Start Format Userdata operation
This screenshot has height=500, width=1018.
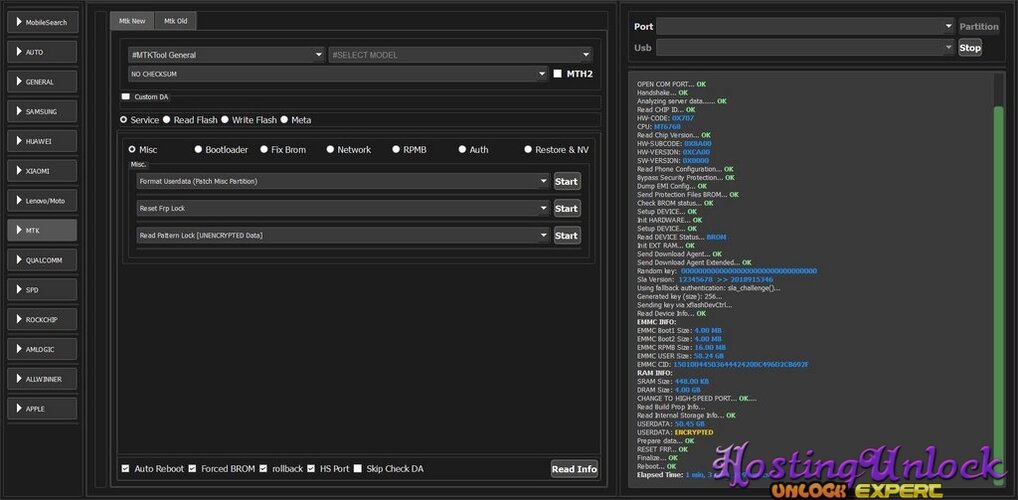567,181
